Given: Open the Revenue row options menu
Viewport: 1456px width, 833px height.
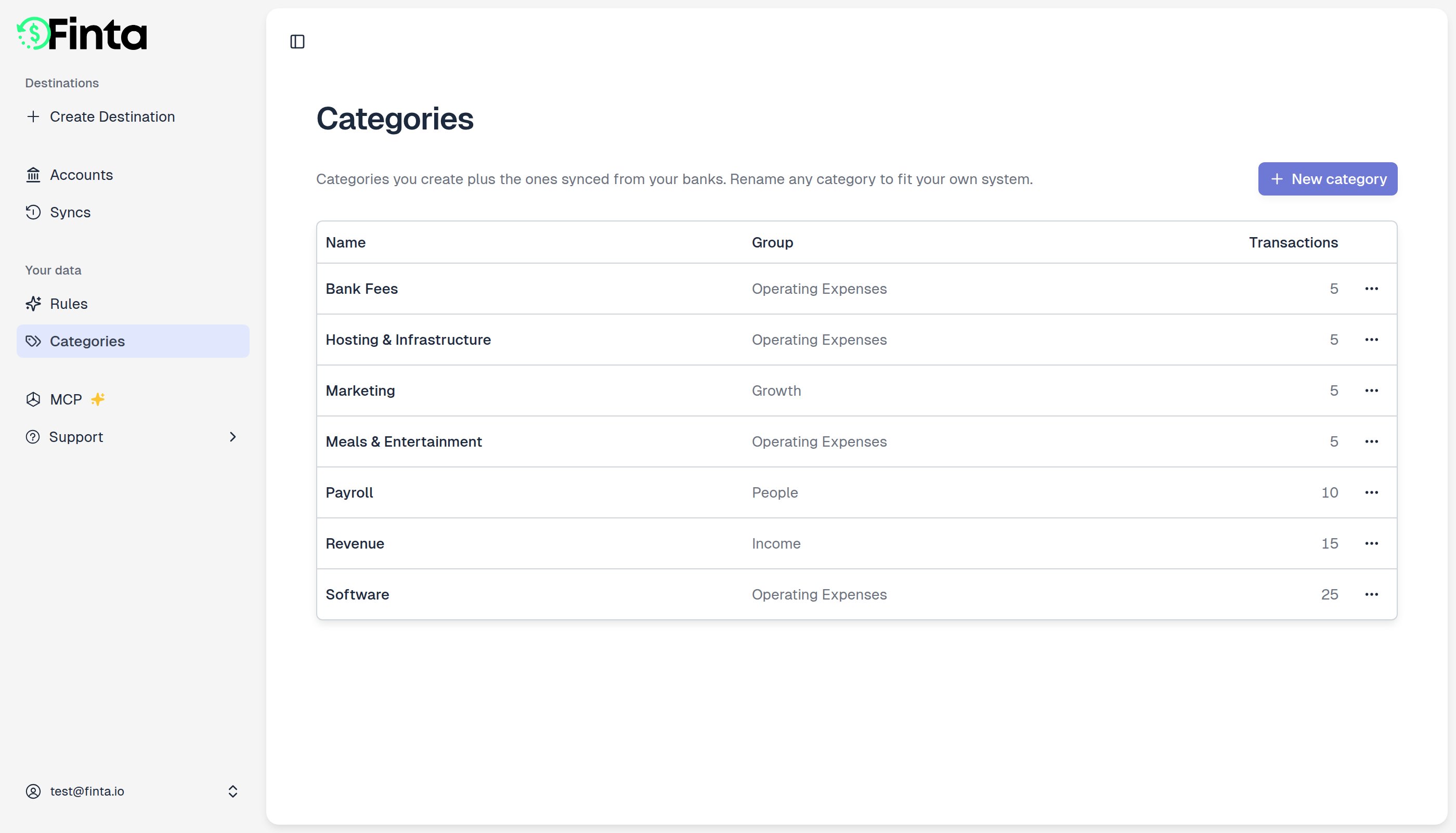Looking at the screenshot, I should coord(1371,543).
